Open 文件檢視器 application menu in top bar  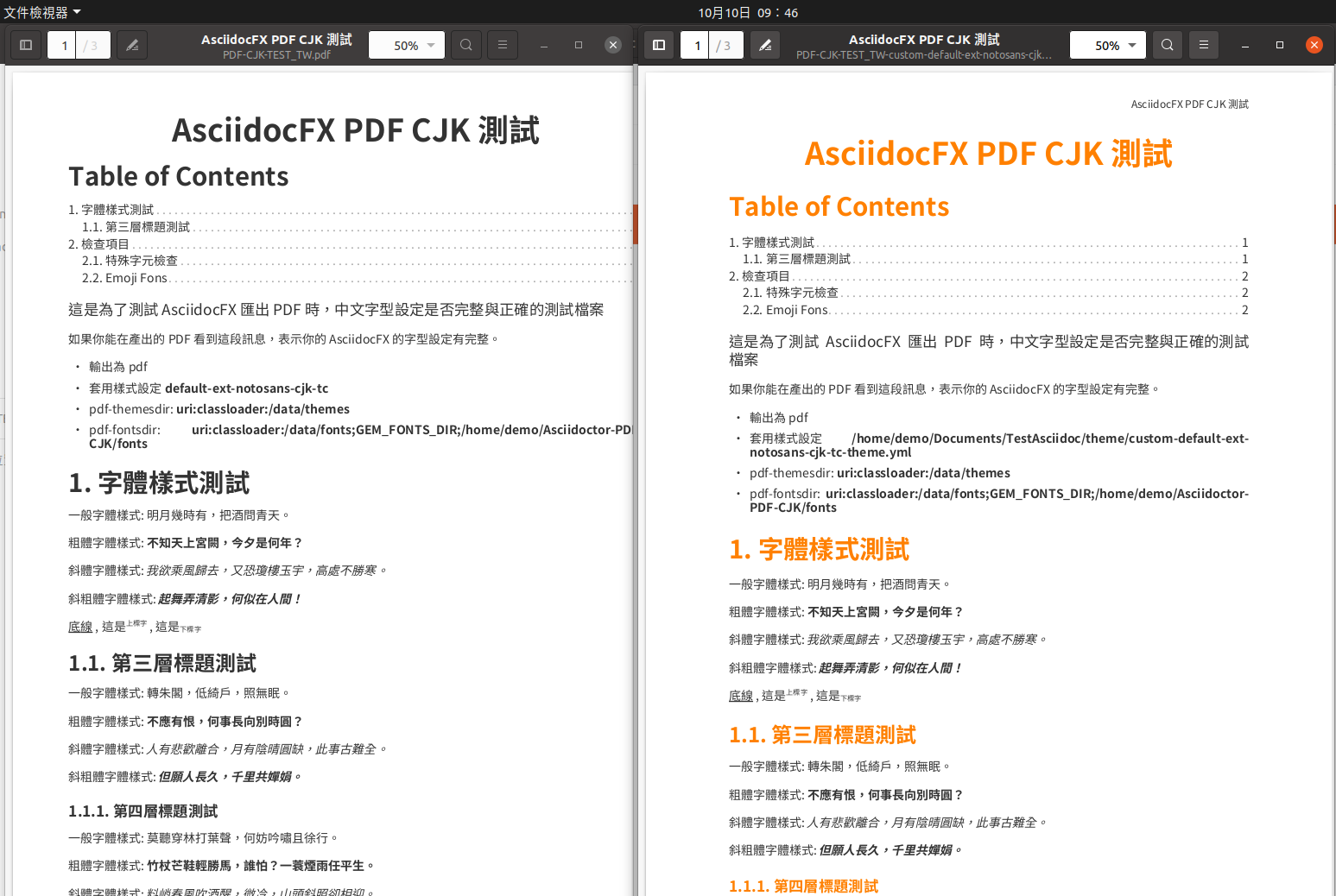point(41,12)
